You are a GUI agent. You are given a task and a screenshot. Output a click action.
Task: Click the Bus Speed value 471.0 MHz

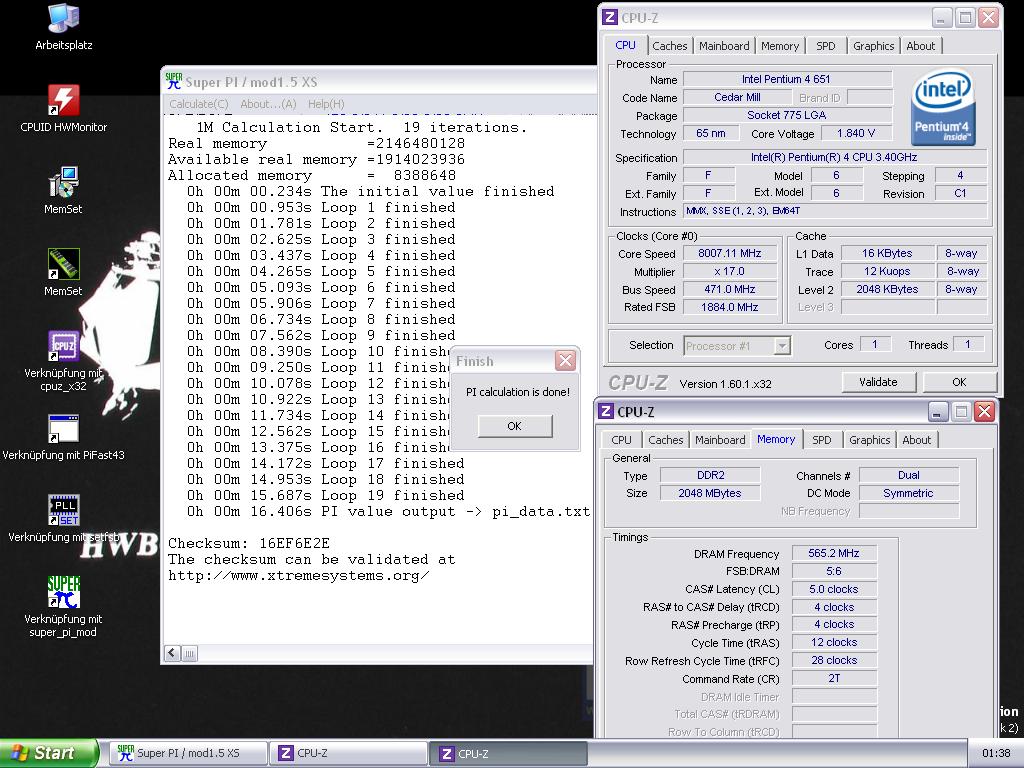coord(729,289)
